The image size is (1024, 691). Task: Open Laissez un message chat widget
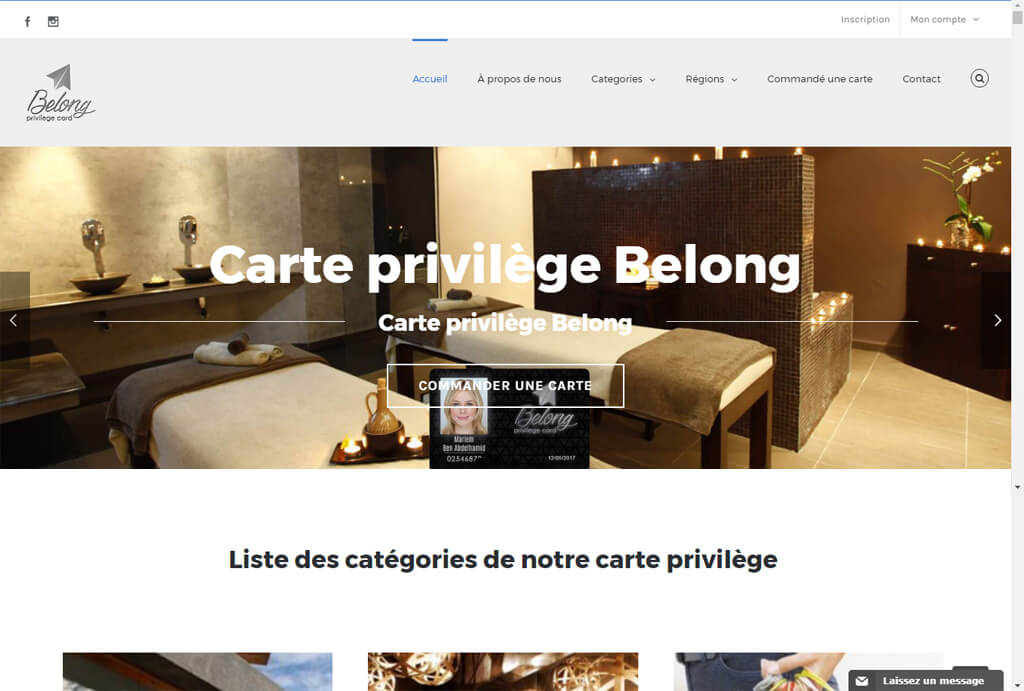926,681
